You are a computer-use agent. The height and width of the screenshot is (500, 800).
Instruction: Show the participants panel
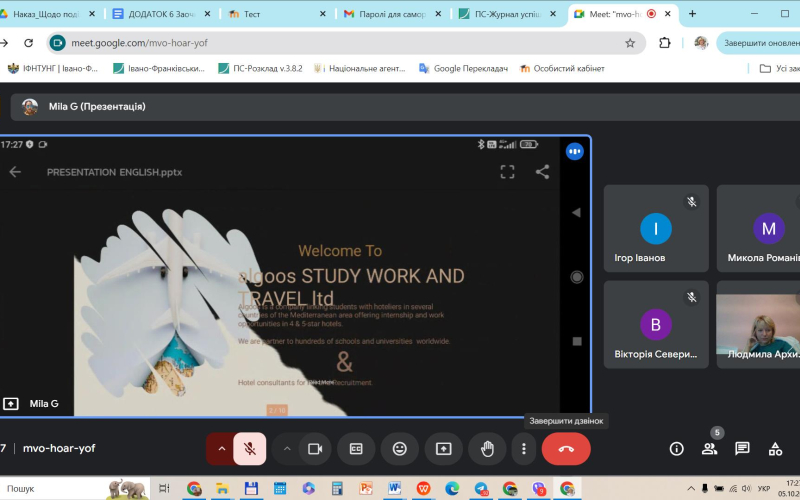tap(709, 449)
